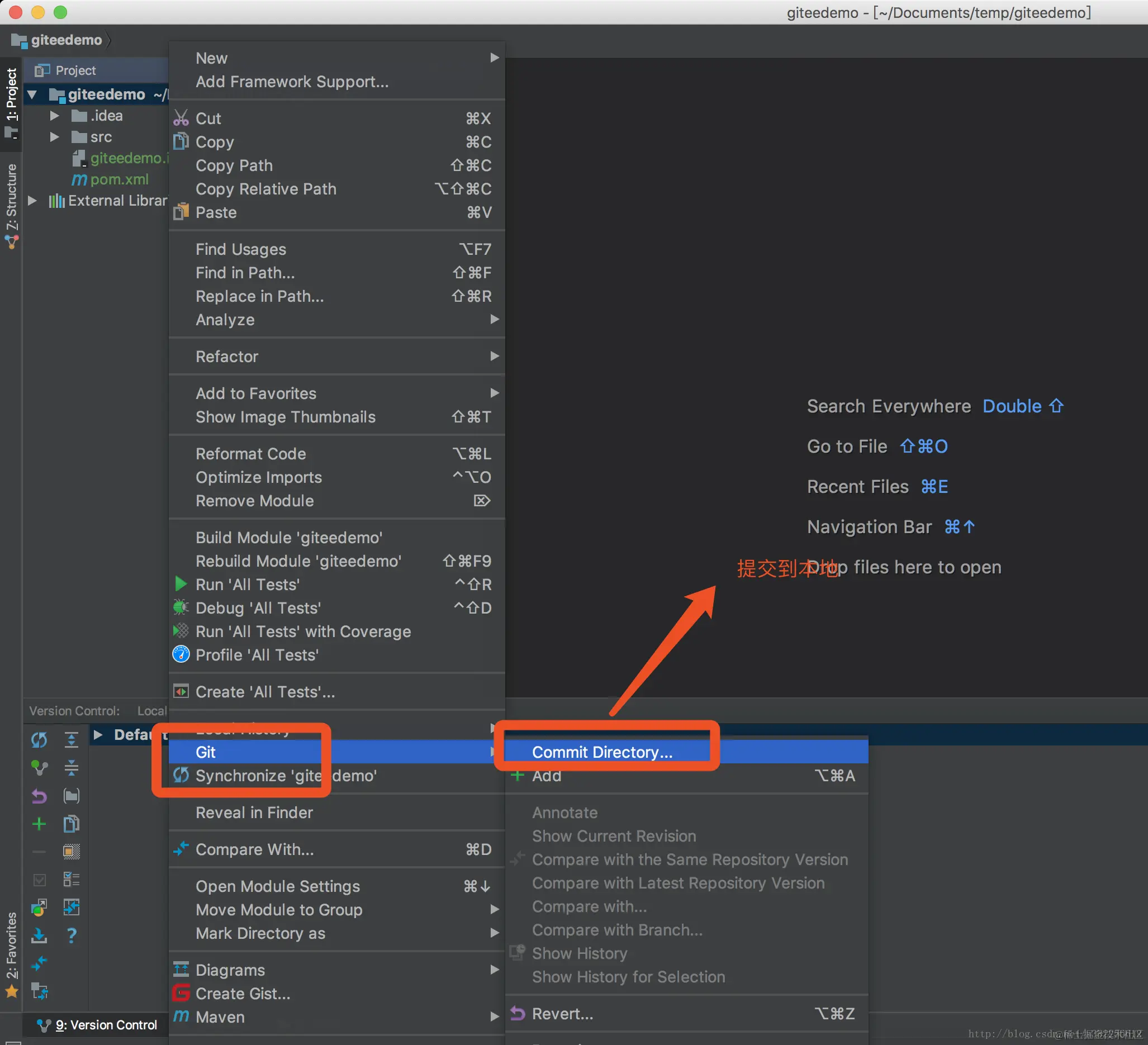Toggle the checklist Set Active Changelist icon
1148x1045 pixels.
[x=71, y=879]
